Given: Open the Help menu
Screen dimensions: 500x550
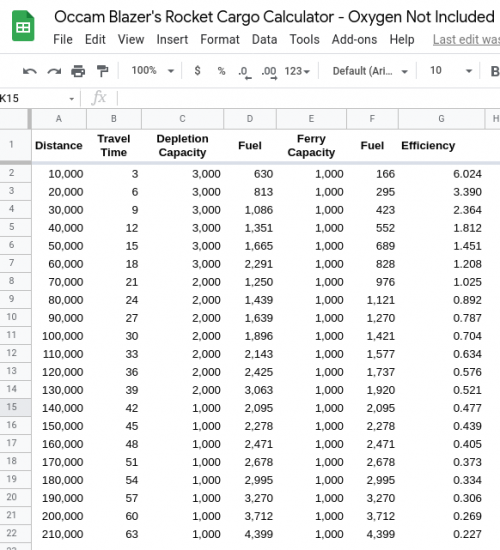Looking at the screenshot, I should (x=402, y=40).
